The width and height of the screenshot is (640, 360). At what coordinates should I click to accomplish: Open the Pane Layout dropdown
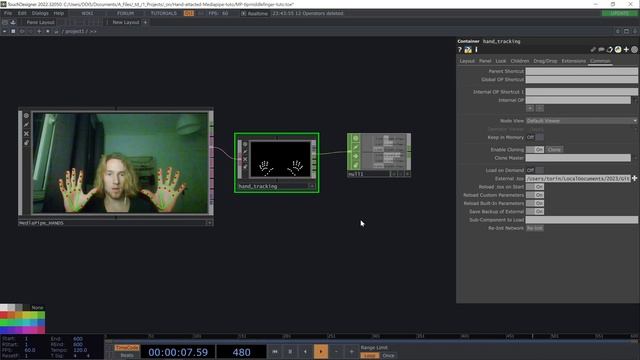pyautogui.click(x=40, y=22)
